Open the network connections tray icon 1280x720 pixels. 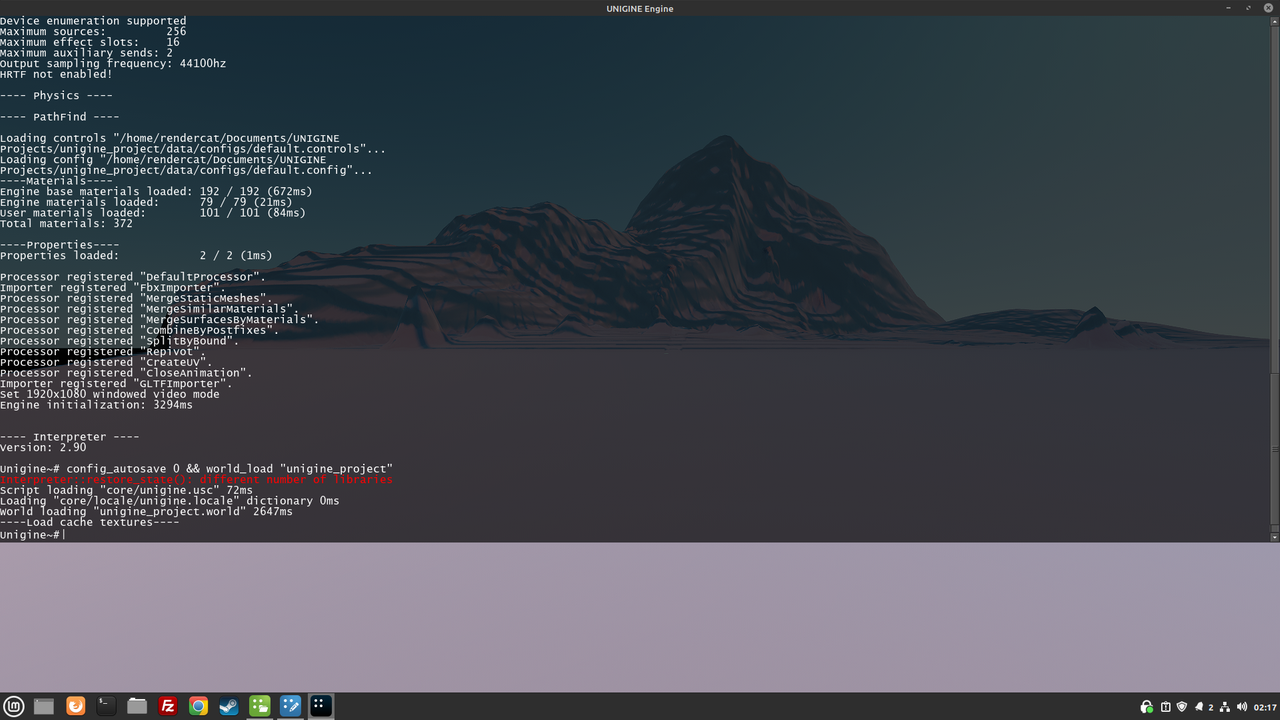[x=1224, y=707]
